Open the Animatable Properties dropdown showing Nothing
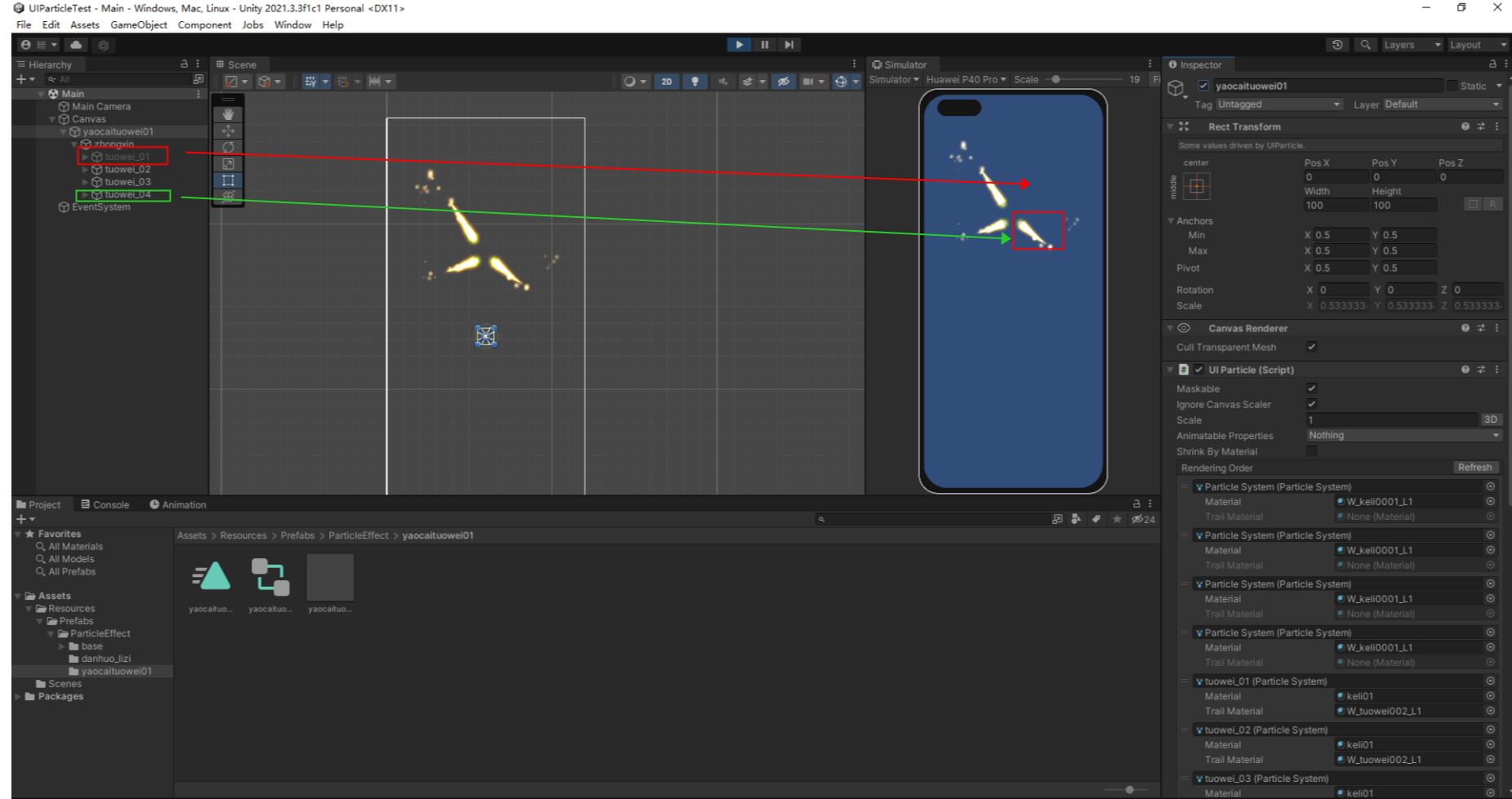This screenshot has height=799, width=1512. [1403, 435]
